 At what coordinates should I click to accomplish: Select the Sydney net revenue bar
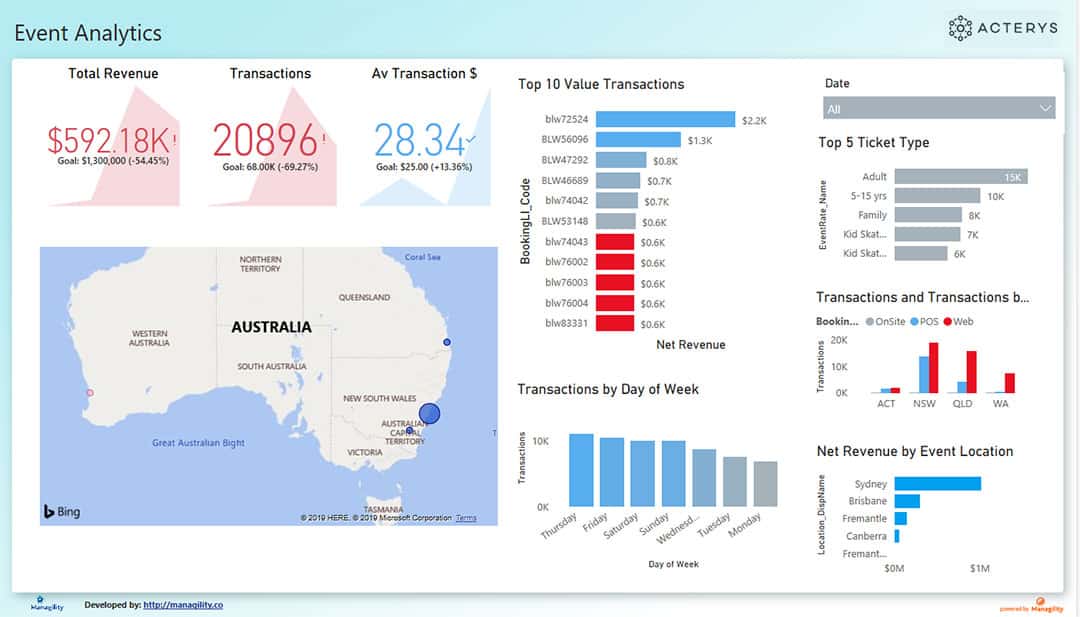click(x=937, y=484)
